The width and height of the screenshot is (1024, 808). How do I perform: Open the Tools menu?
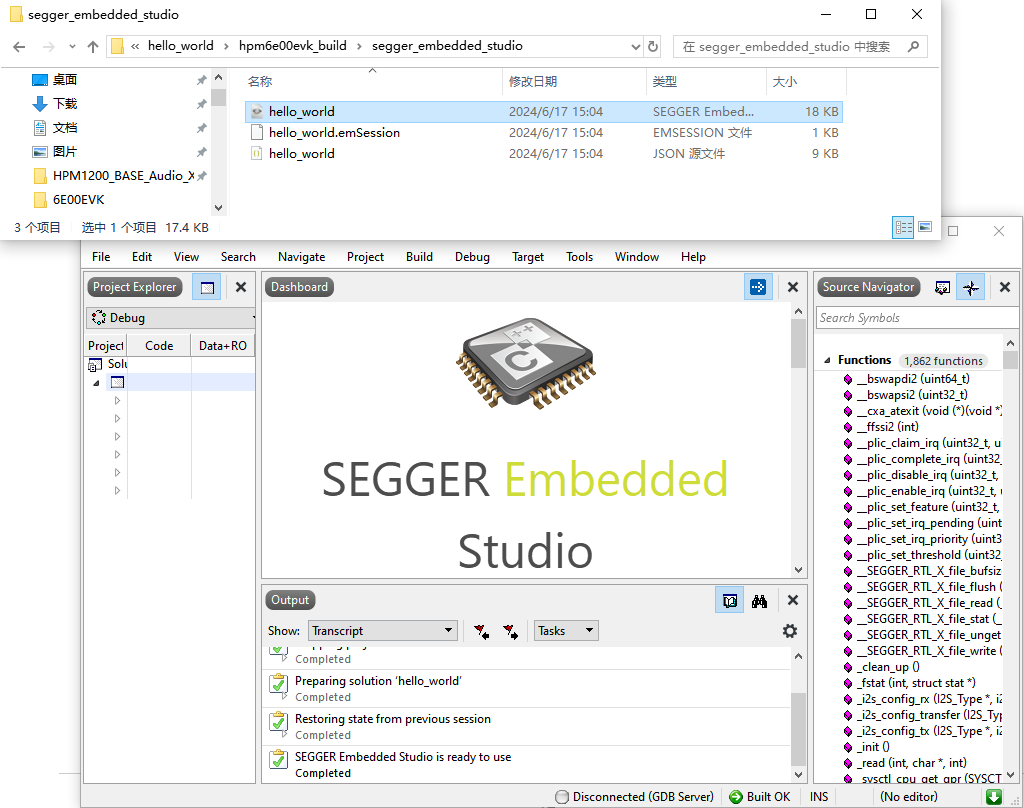(x=579, y=257)
